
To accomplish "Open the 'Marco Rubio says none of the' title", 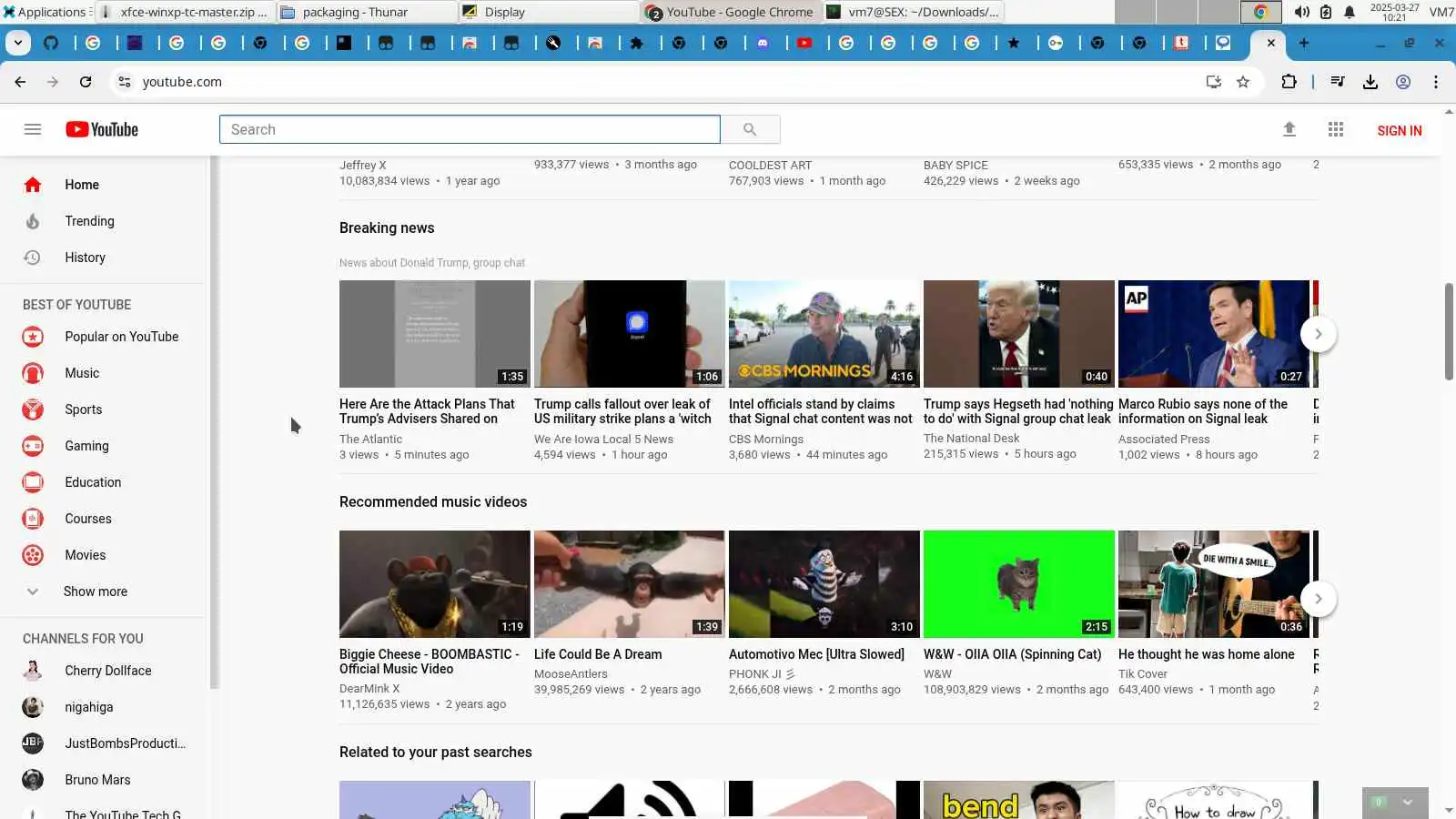I will pyautogui.click(x=1203, y=411).
